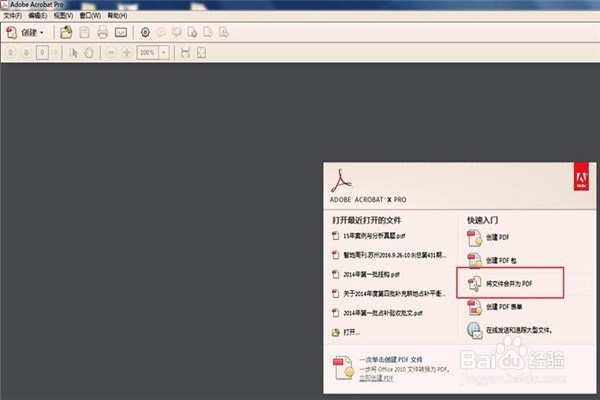This screenshot has width=600, height=400.
Task: Click the green folder icon beside 打开...
Action: coord(336,332)
